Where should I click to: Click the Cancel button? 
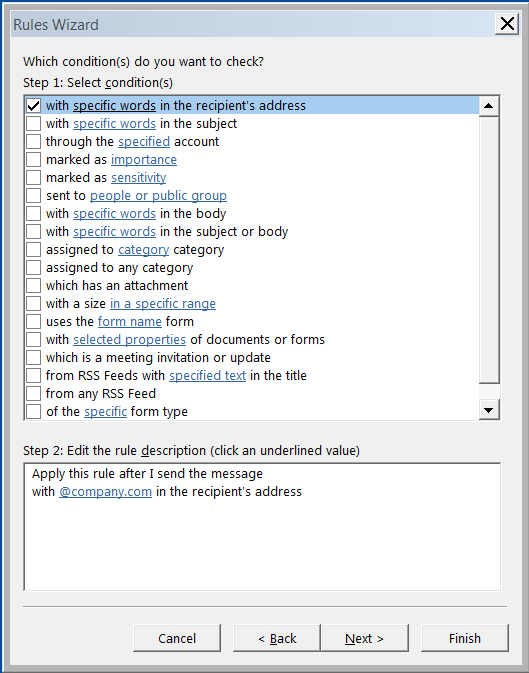click(x=177, y=639)
